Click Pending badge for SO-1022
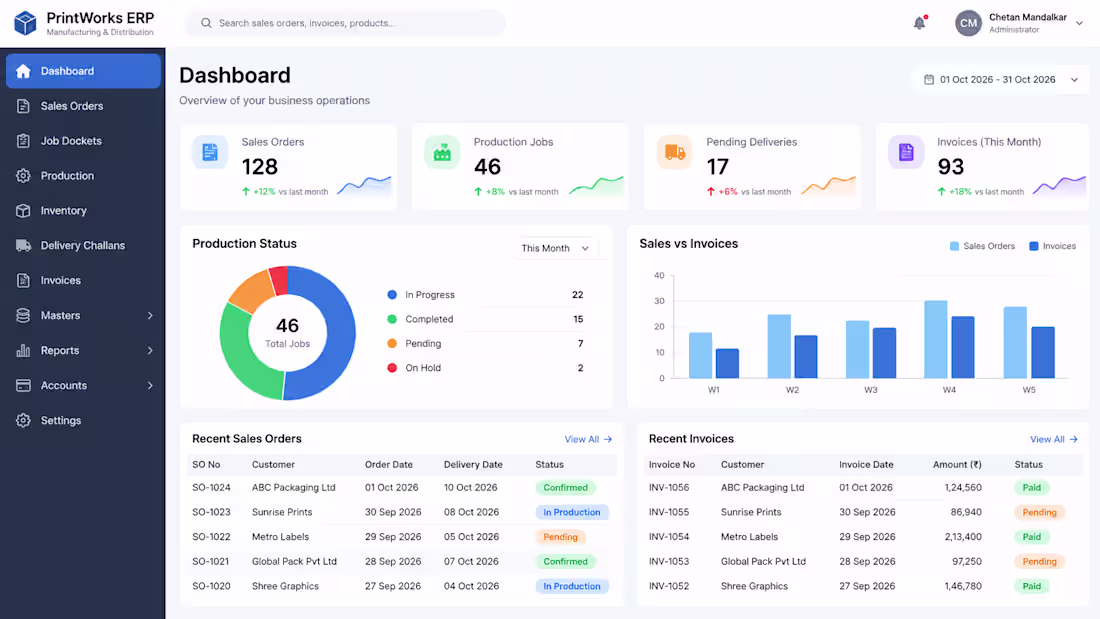1100x619 pixels. click(560, 537)
